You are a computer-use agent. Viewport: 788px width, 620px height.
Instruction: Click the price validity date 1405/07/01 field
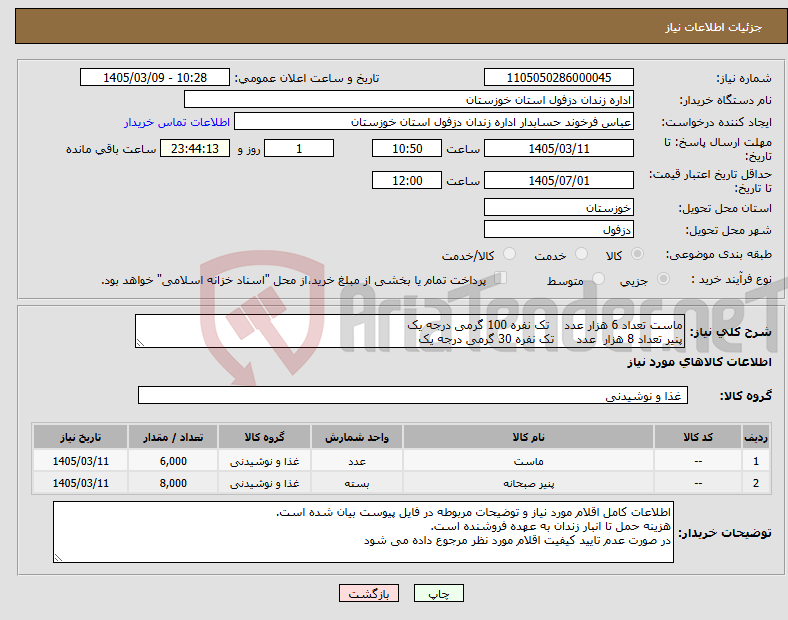point(558,180)
